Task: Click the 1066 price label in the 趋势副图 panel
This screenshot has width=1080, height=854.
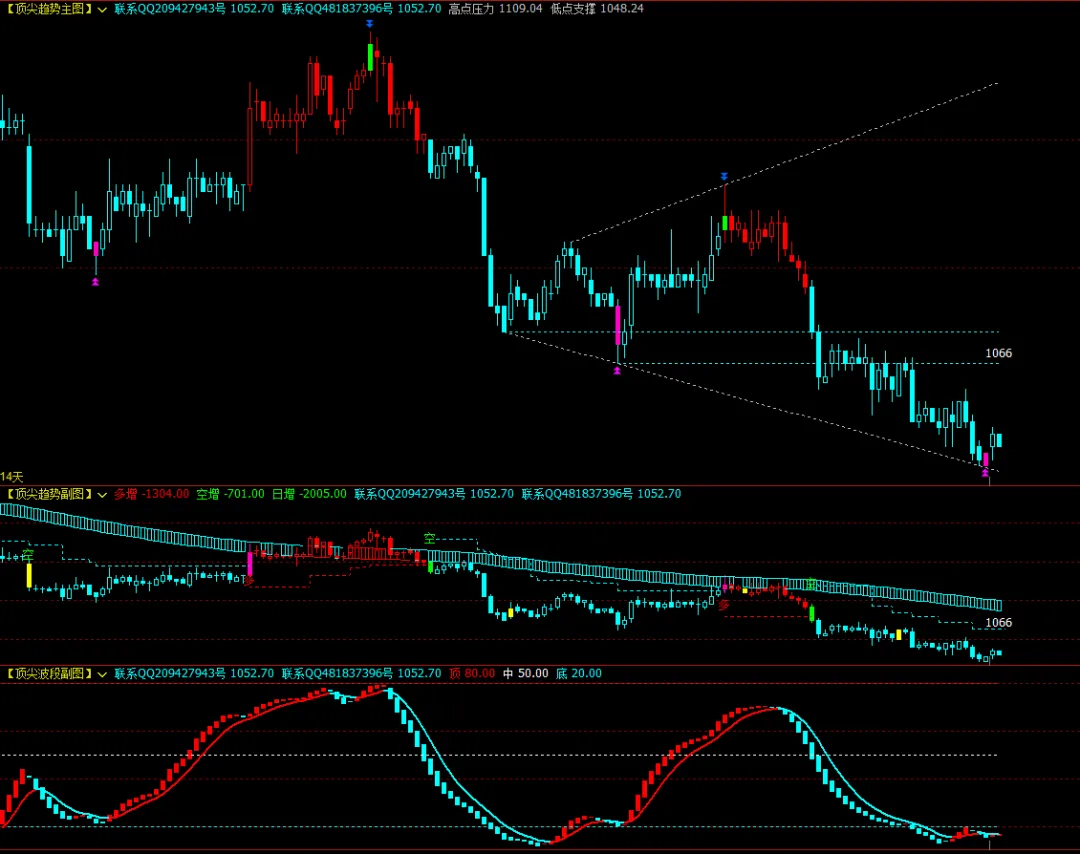Action: (999, 623)
